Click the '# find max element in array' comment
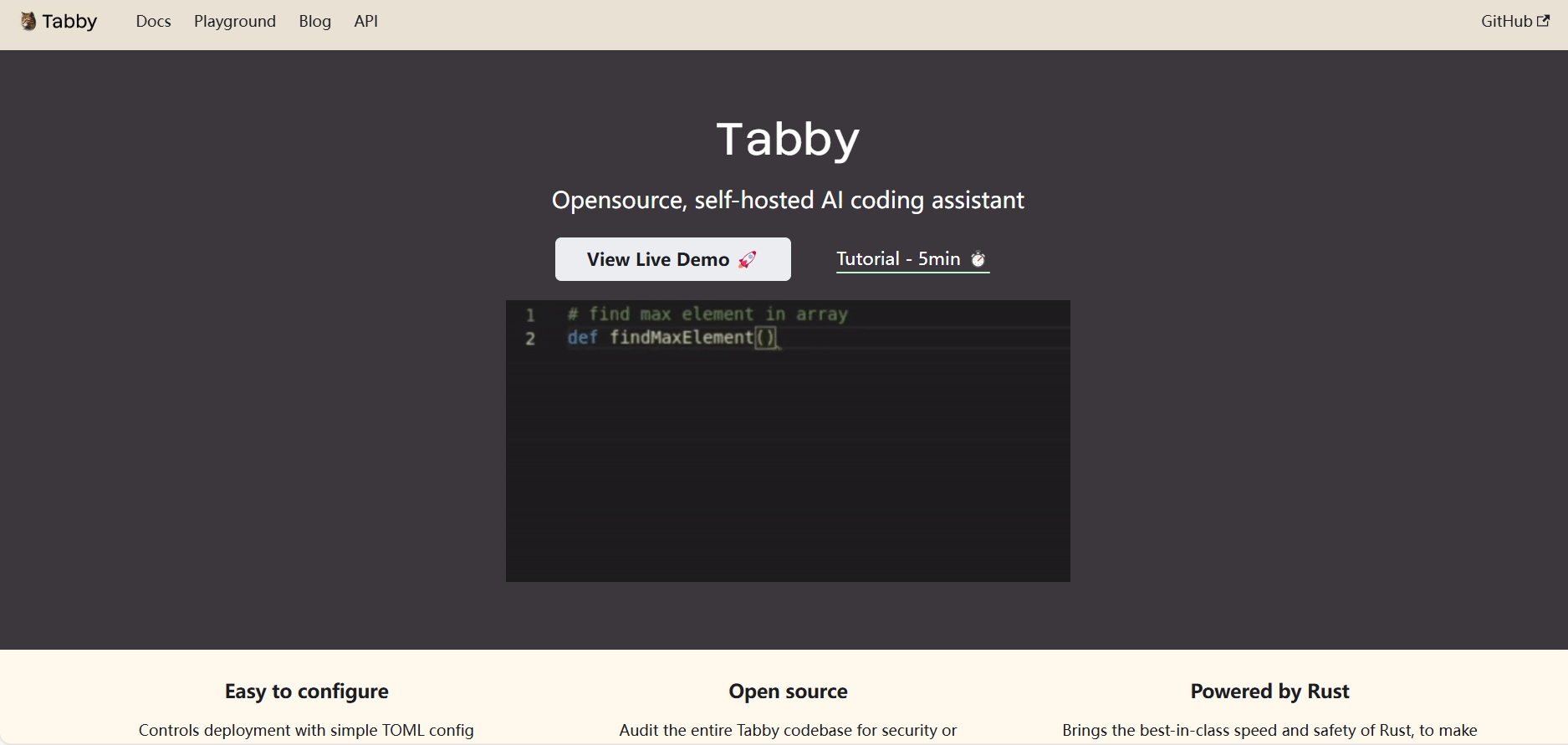Screen dimensions: 1568x745 coord(707,314)
